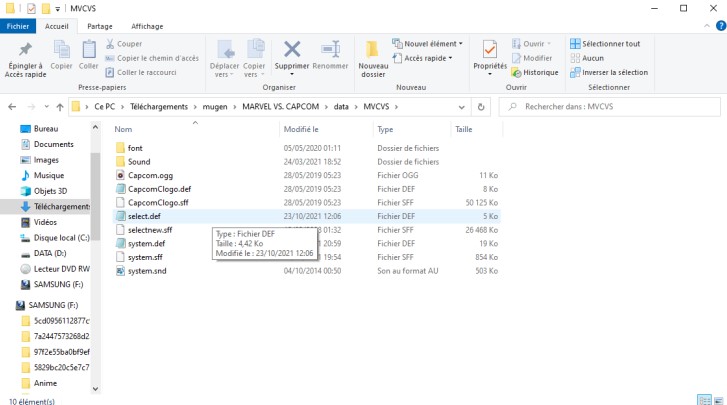Collapse the ribbon with the chevron

tap(707, 26)
